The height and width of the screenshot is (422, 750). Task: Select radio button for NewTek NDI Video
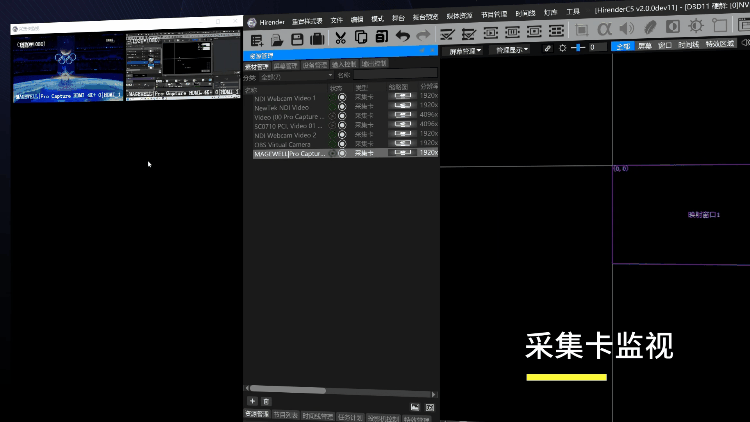click(342, 107)
